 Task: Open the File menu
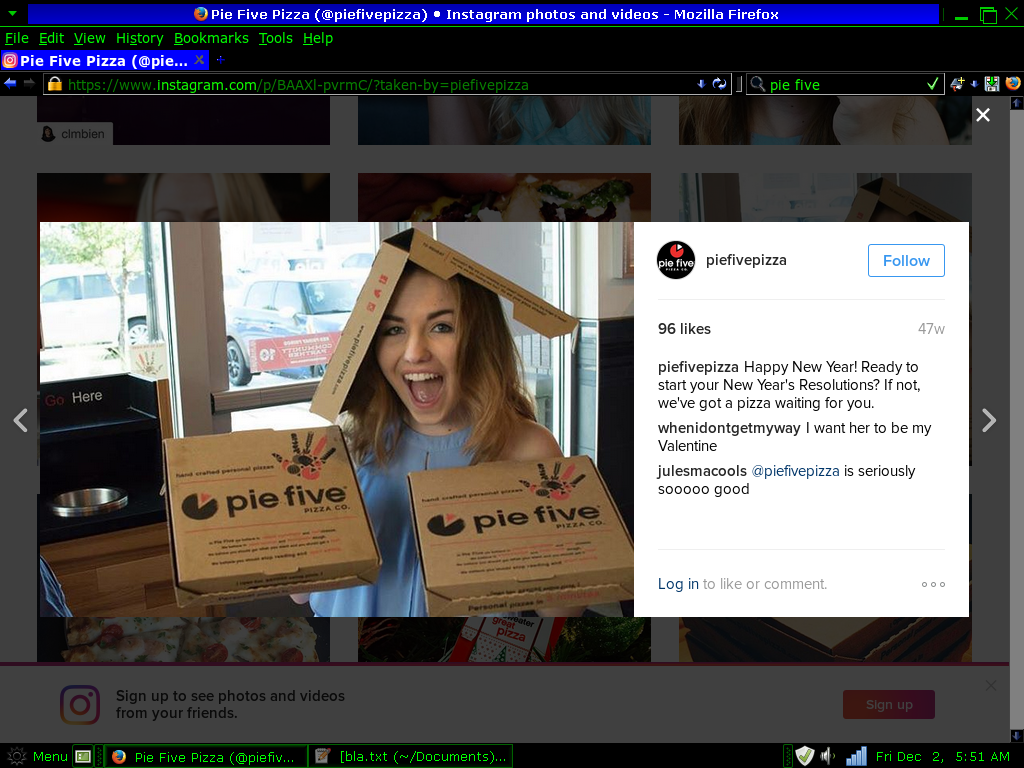point(17,39)
